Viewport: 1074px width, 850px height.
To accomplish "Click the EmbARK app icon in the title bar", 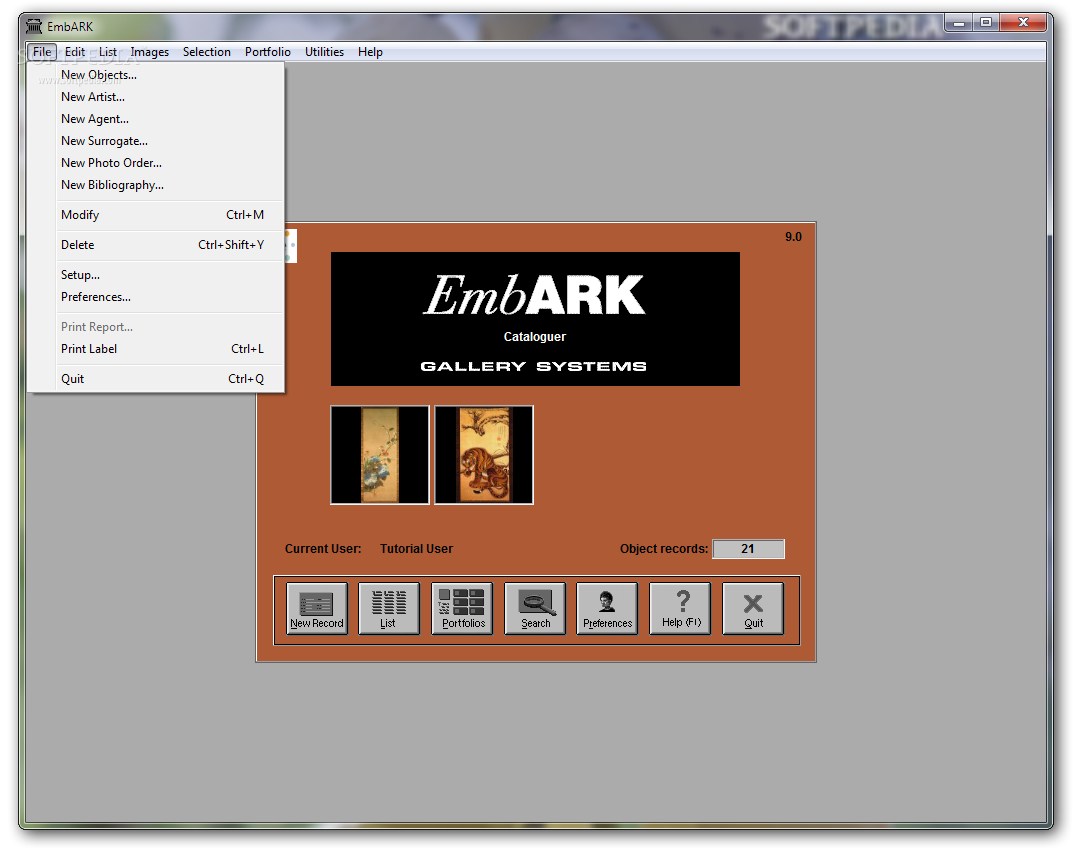I will click(x=34, y=26).
